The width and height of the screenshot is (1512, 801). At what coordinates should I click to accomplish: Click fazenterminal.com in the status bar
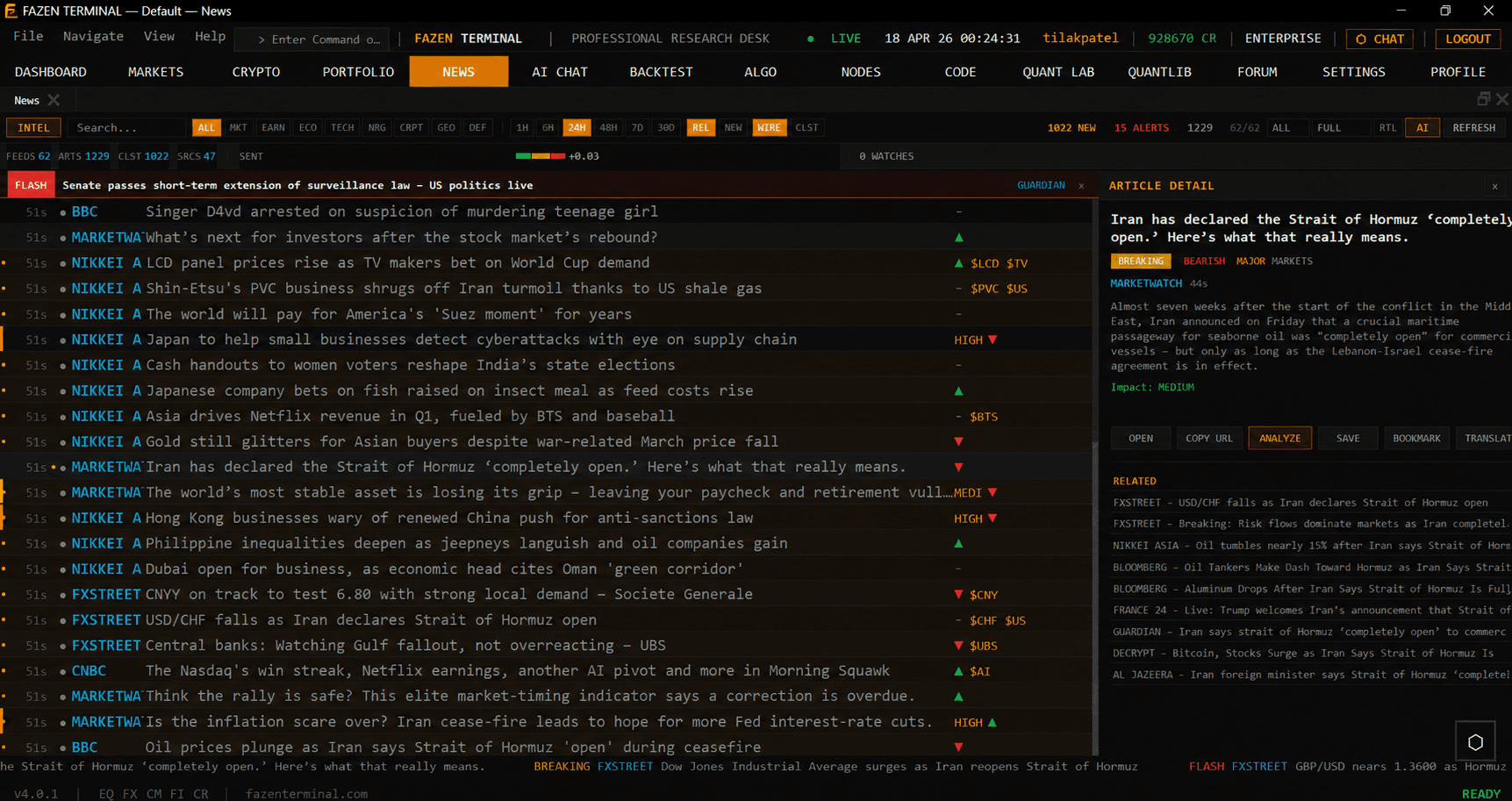click(x=306, y=794)
